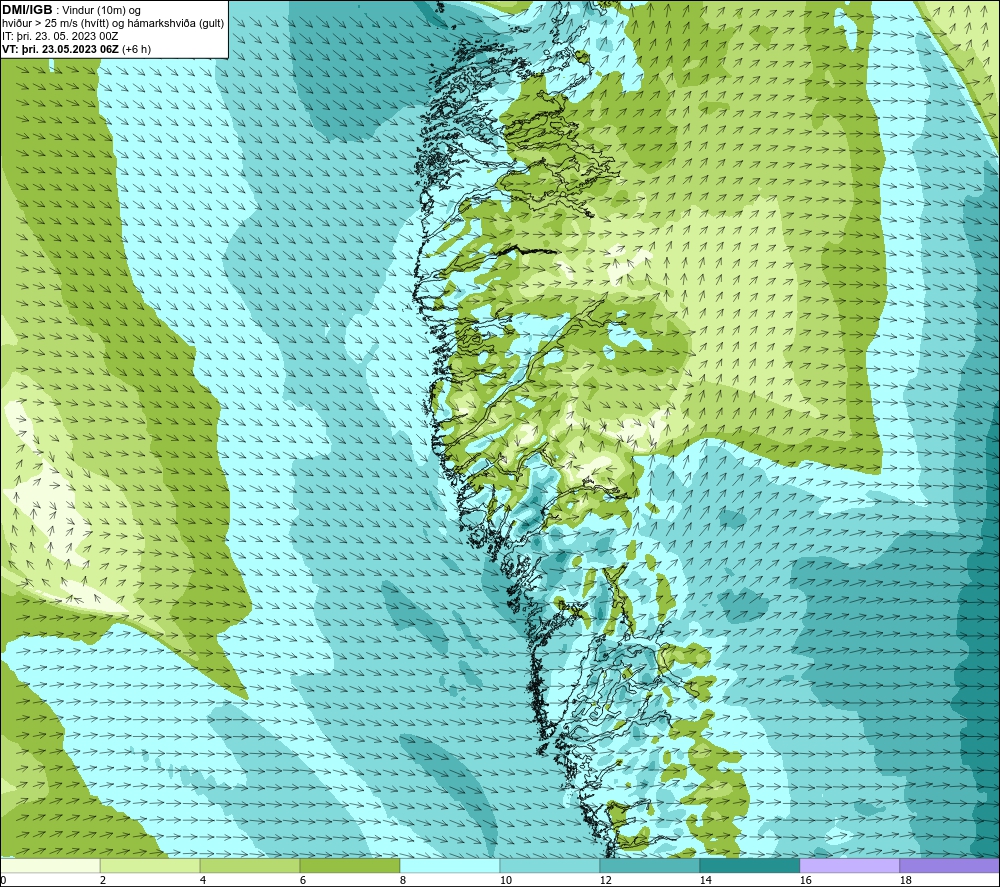1000x887 pixels.
Task: Click the medium green 4–6 legend color band
Action: [x=250, y=866]
